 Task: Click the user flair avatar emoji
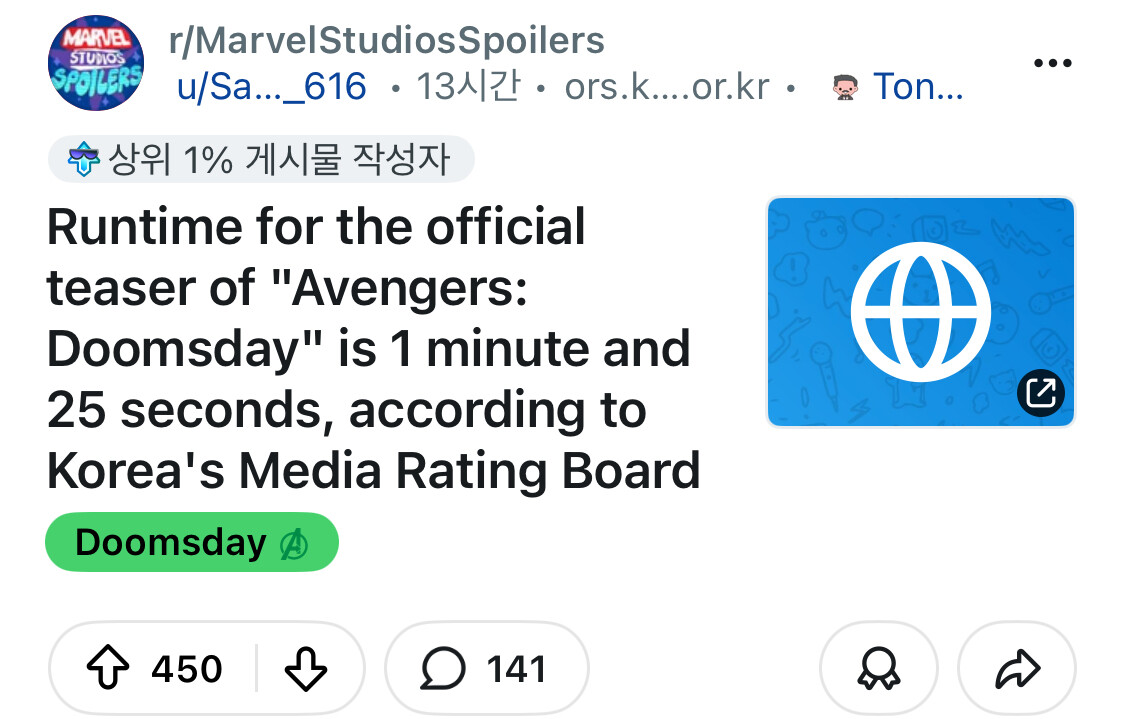tap(845, 88)
